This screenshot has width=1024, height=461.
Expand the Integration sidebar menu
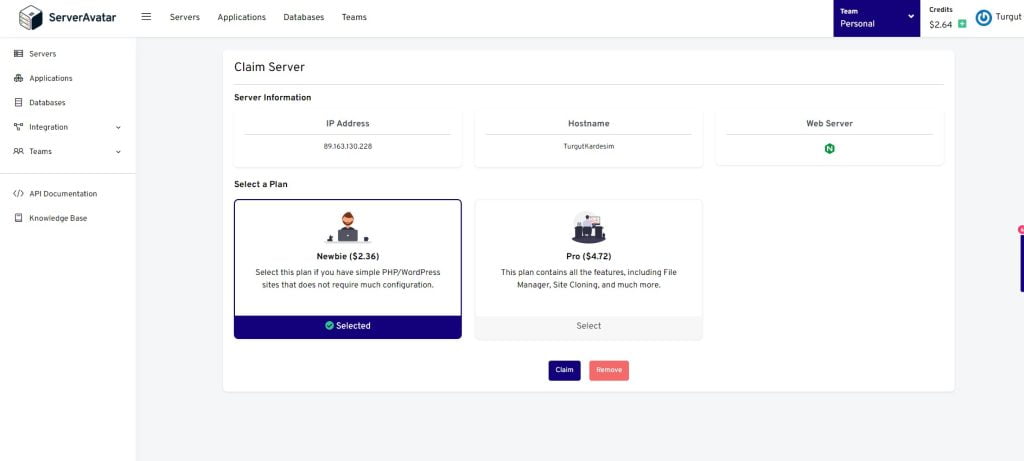[67, 127]
